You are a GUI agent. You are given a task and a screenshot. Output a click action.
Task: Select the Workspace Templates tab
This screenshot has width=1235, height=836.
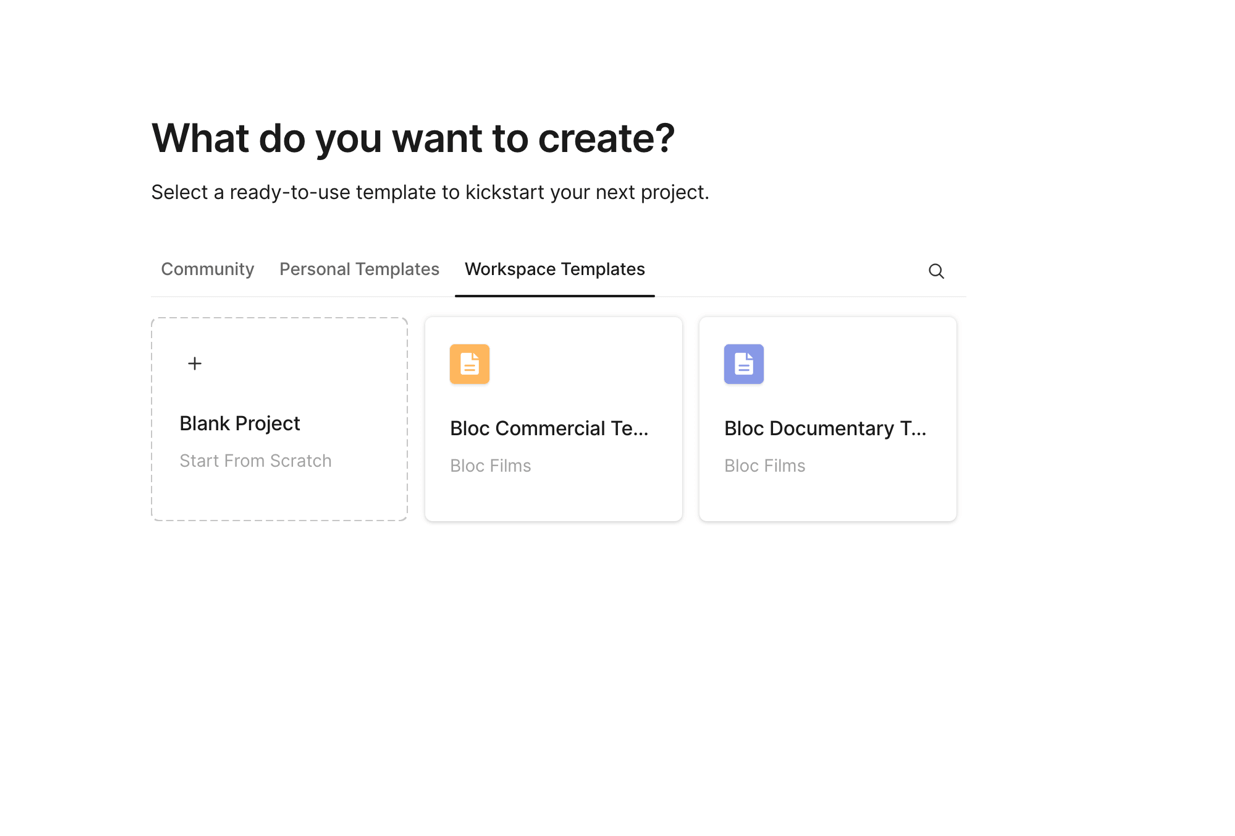[554, 270]
